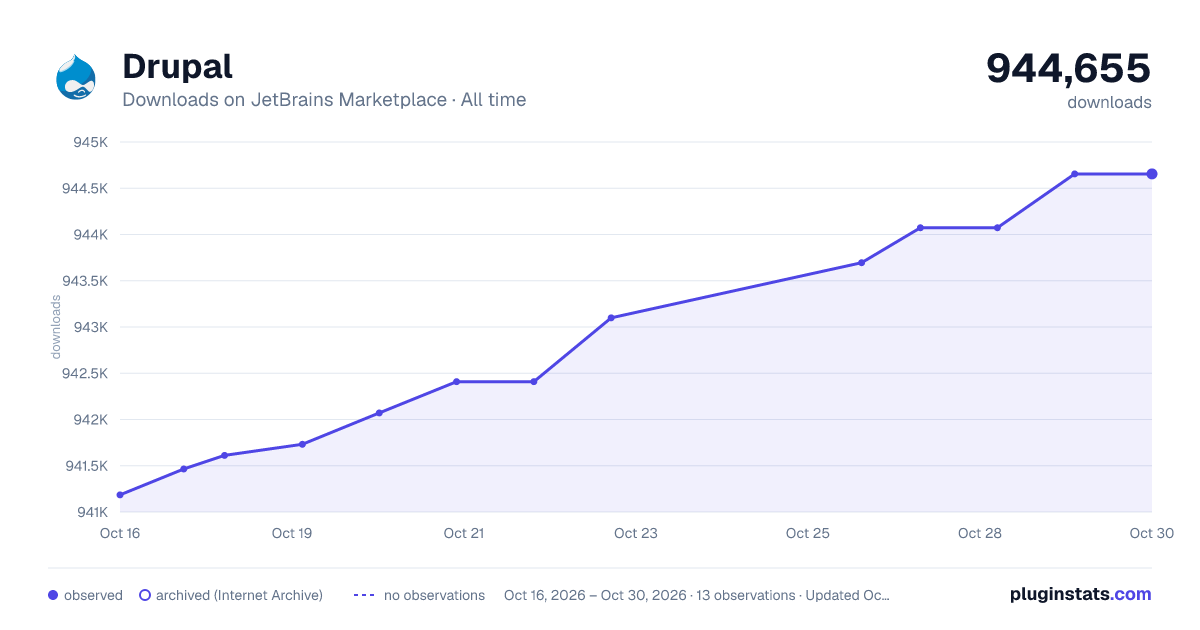Click the Oct 25 x-axis label
Screen dimensions: 1200x630
(808, 533)
